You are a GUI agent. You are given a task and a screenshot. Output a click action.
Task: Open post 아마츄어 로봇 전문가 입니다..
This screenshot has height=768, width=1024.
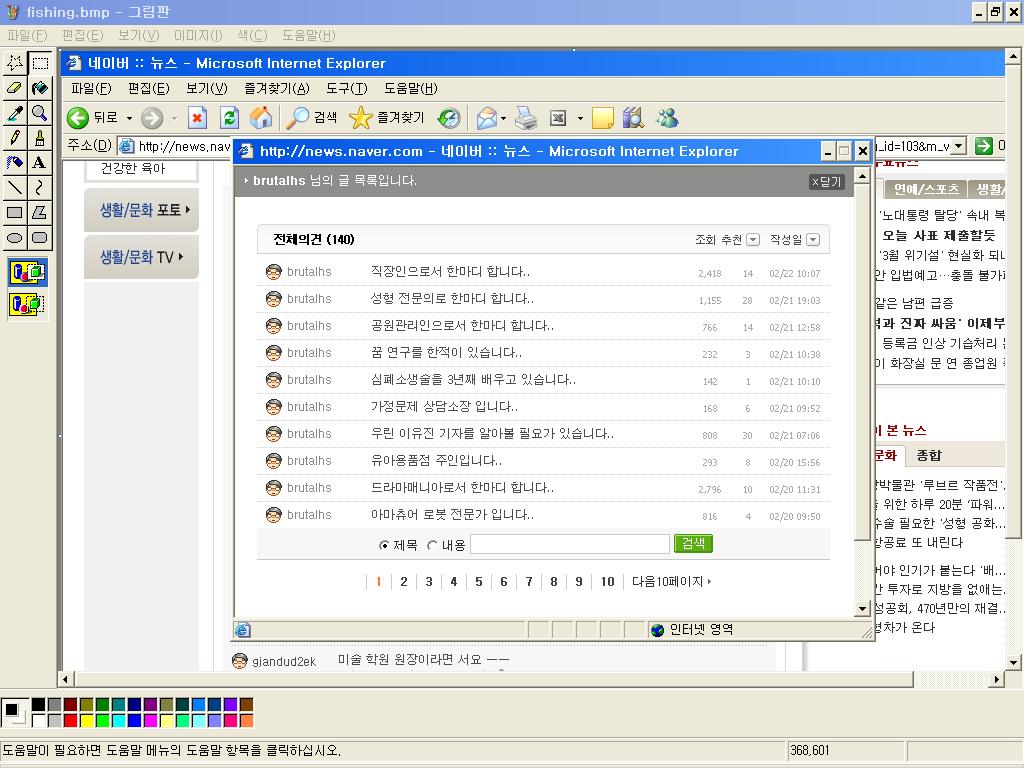[x=452, y=515]
